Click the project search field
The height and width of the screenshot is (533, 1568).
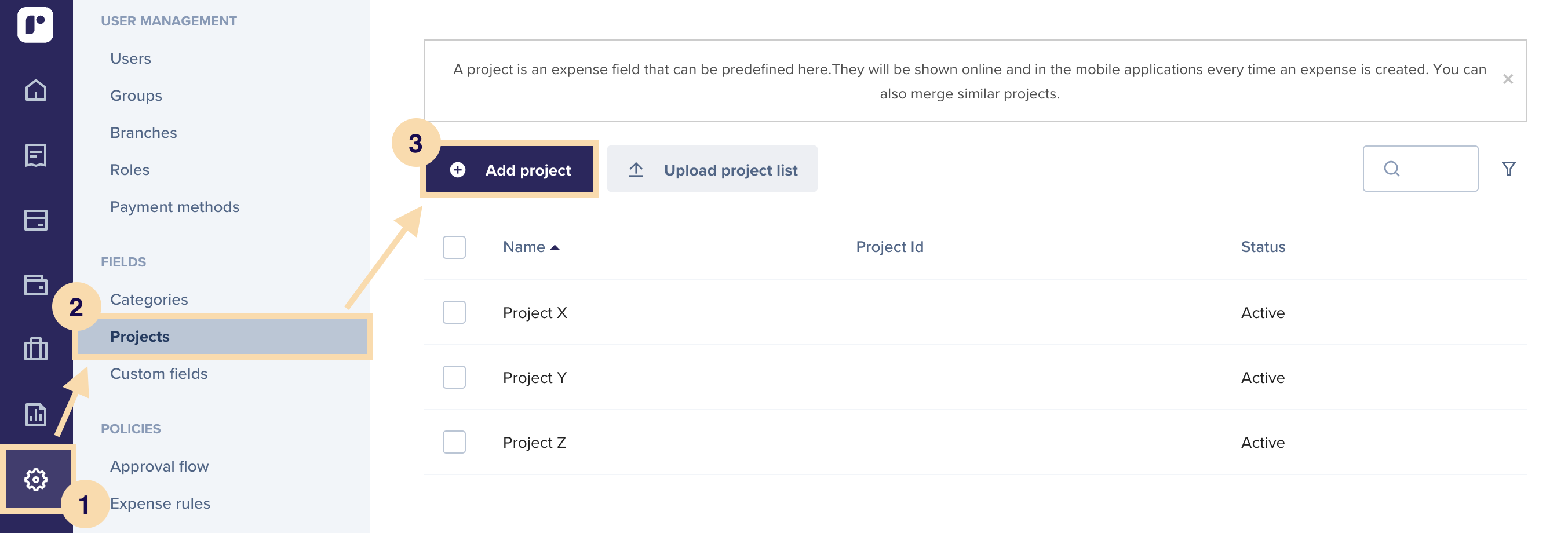[1420, 169]
